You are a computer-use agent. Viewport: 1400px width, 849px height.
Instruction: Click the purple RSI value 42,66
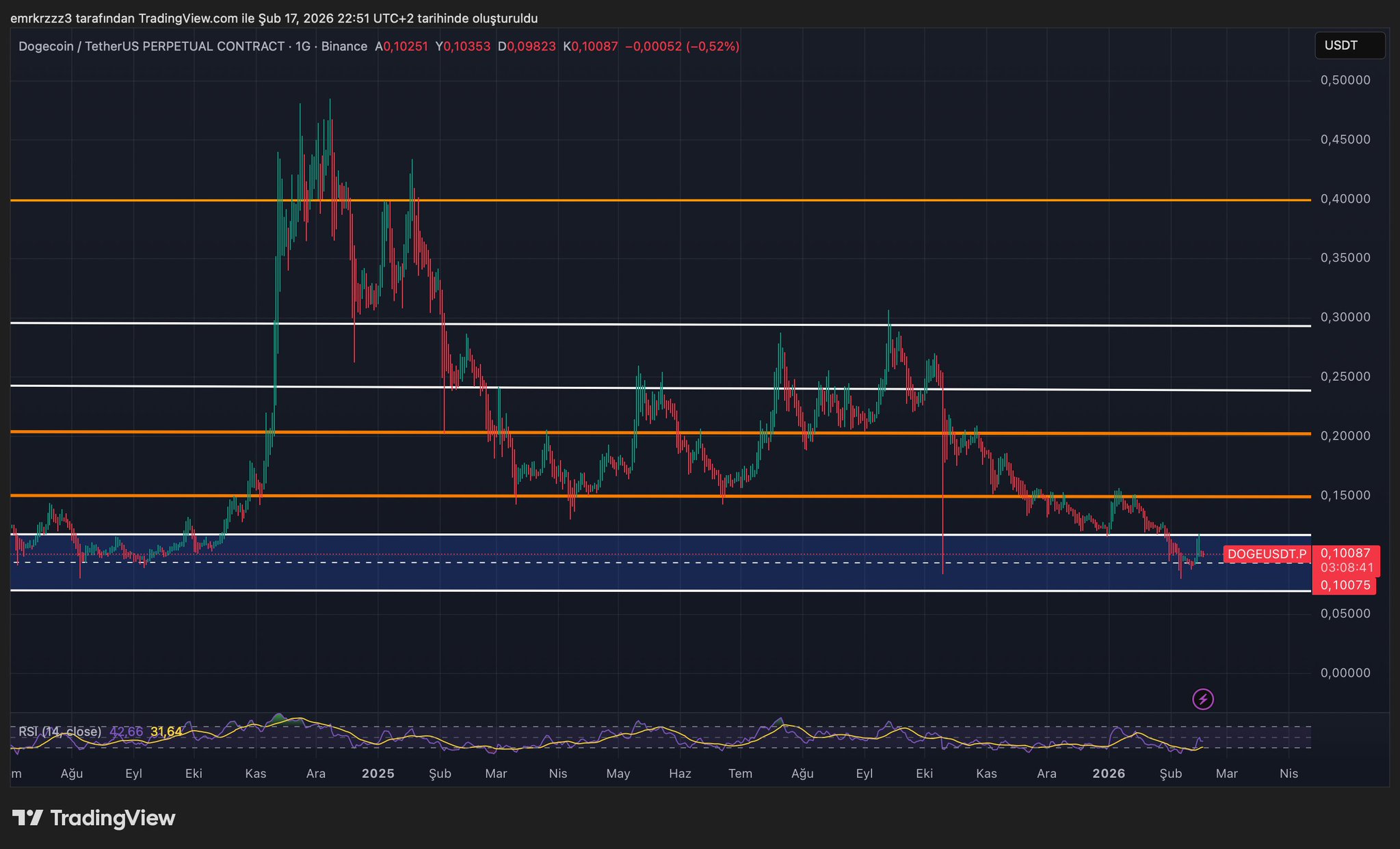(126, 731)
